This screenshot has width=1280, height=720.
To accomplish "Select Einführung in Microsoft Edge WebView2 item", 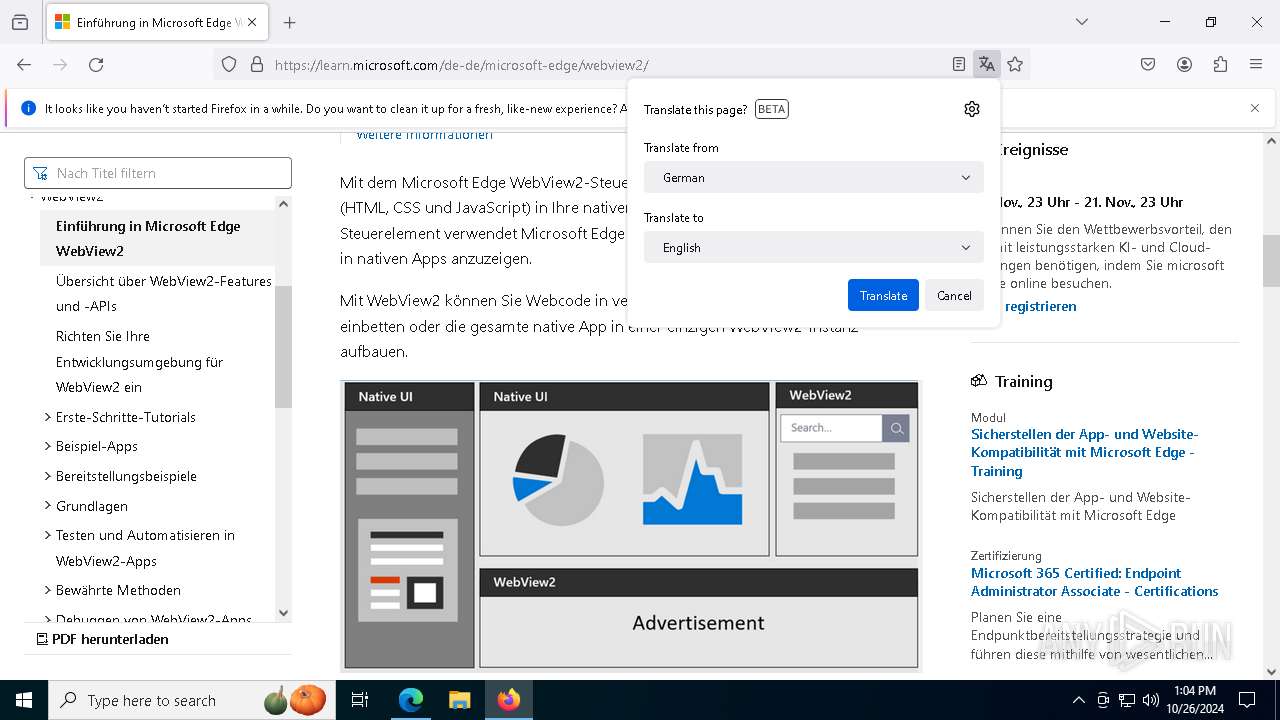I will [x=157, y=238].
